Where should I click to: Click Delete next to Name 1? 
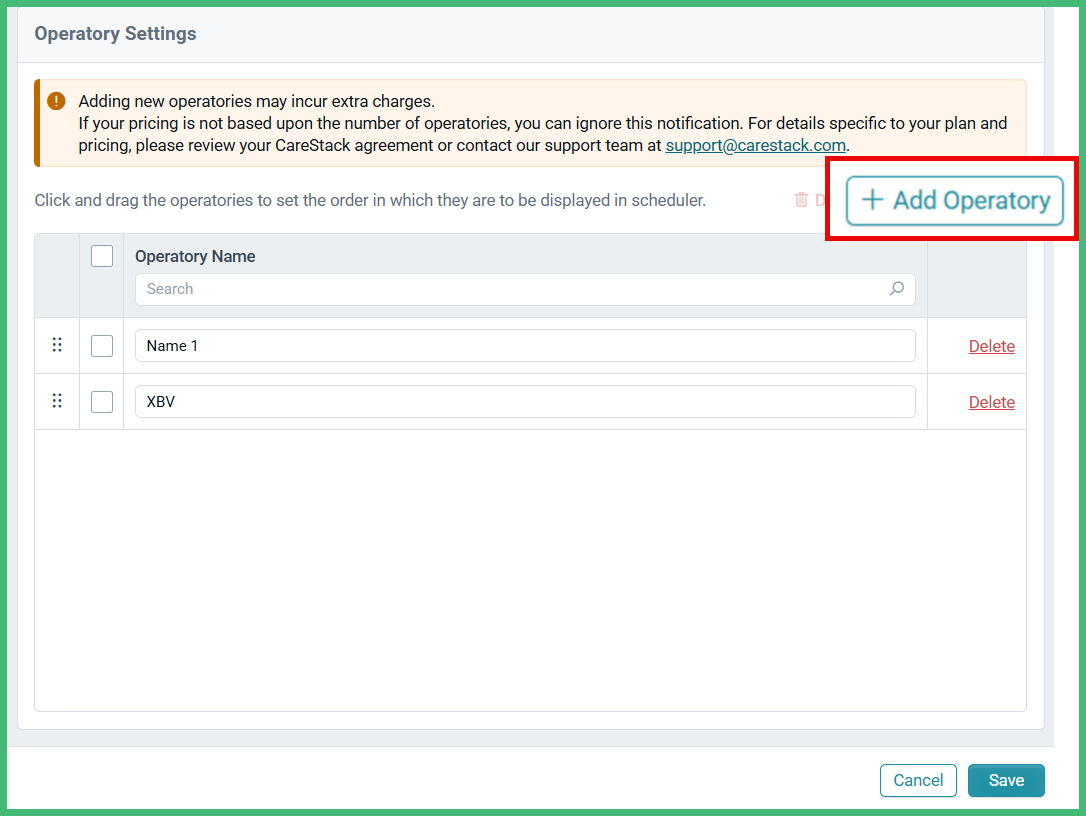pos(991,345)
